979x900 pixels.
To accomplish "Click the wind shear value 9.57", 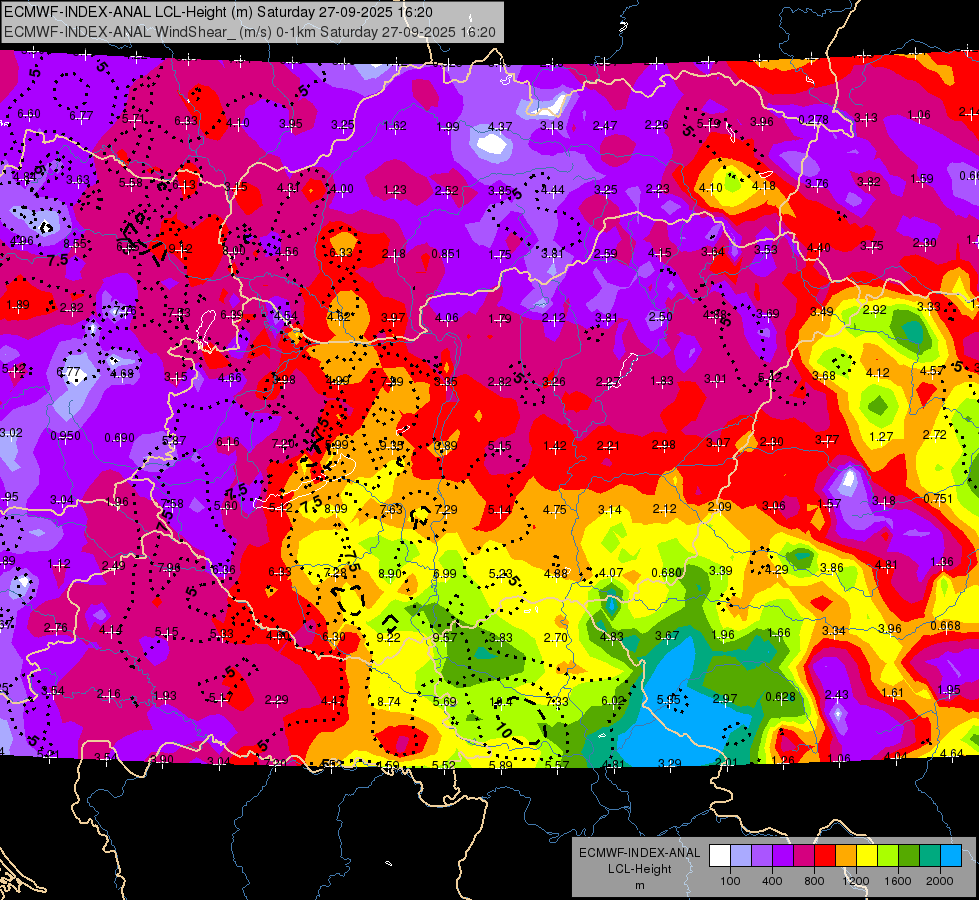I will [x=445, y=638].
